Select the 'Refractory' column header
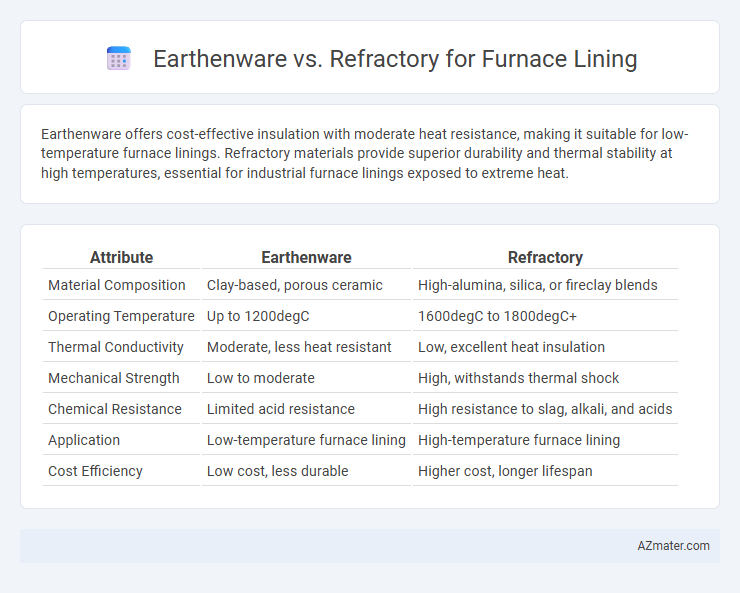This screenshot has width=740, height=593. click(545, 257)
